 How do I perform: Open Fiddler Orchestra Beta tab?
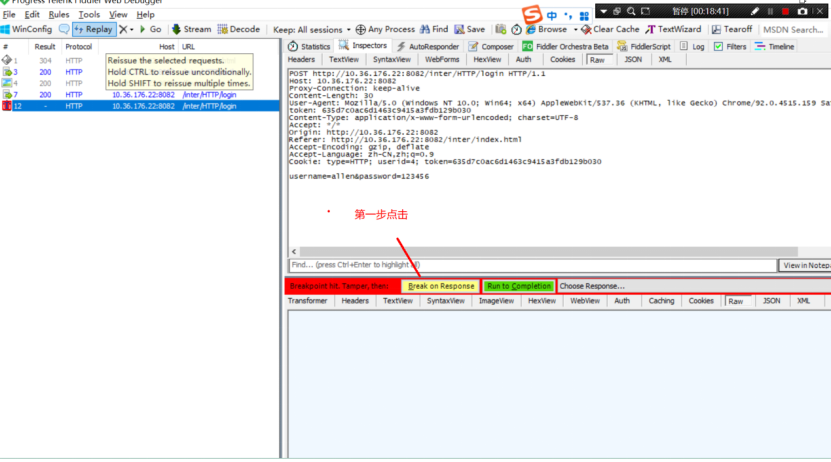click(565, 47)
